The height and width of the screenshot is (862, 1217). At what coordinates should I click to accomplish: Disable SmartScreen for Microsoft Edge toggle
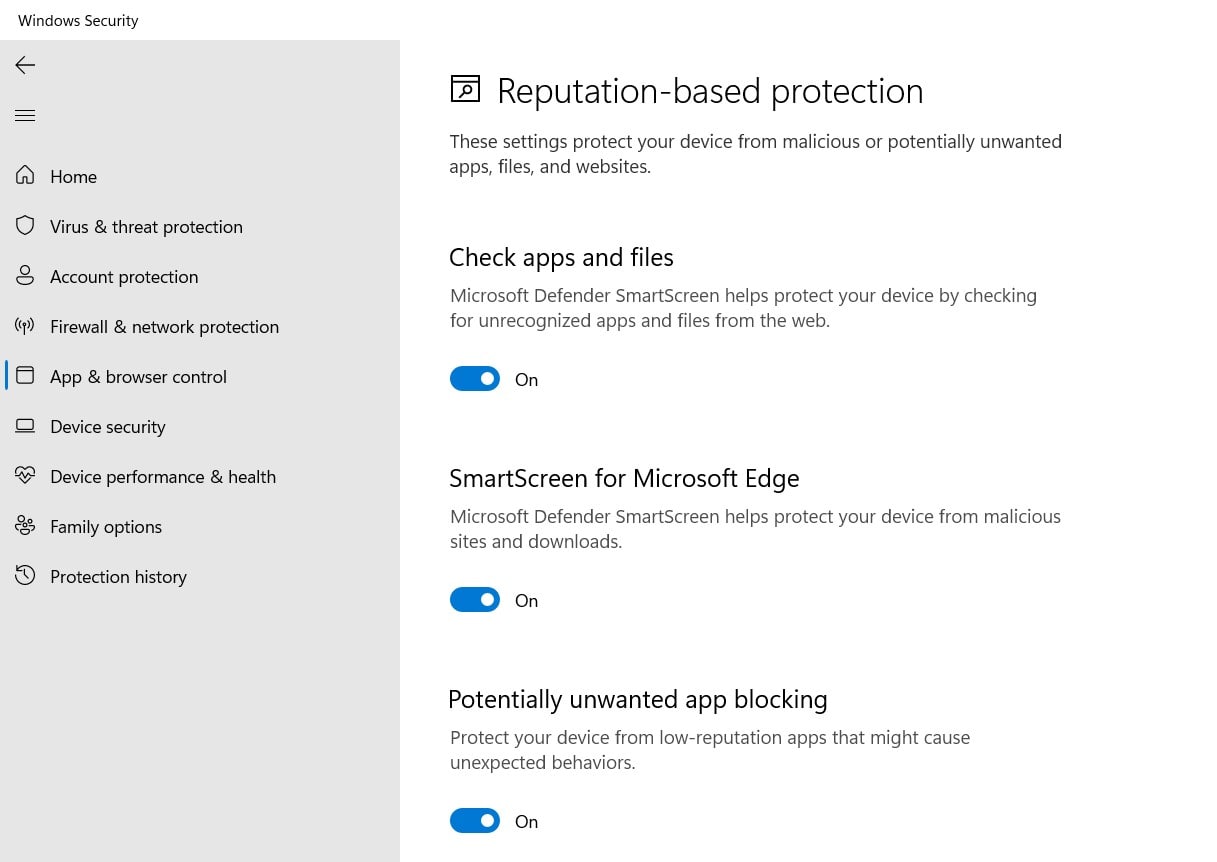click(475, 600)
